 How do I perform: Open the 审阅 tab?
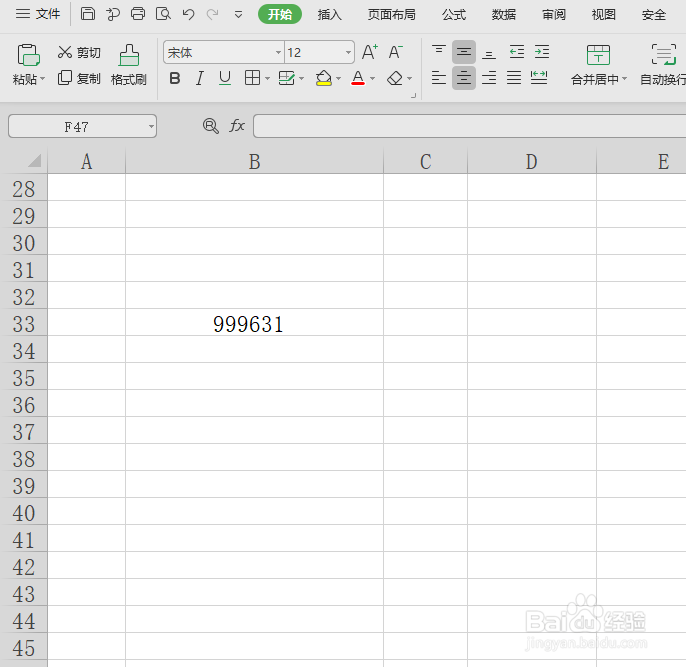click(553, 14)
